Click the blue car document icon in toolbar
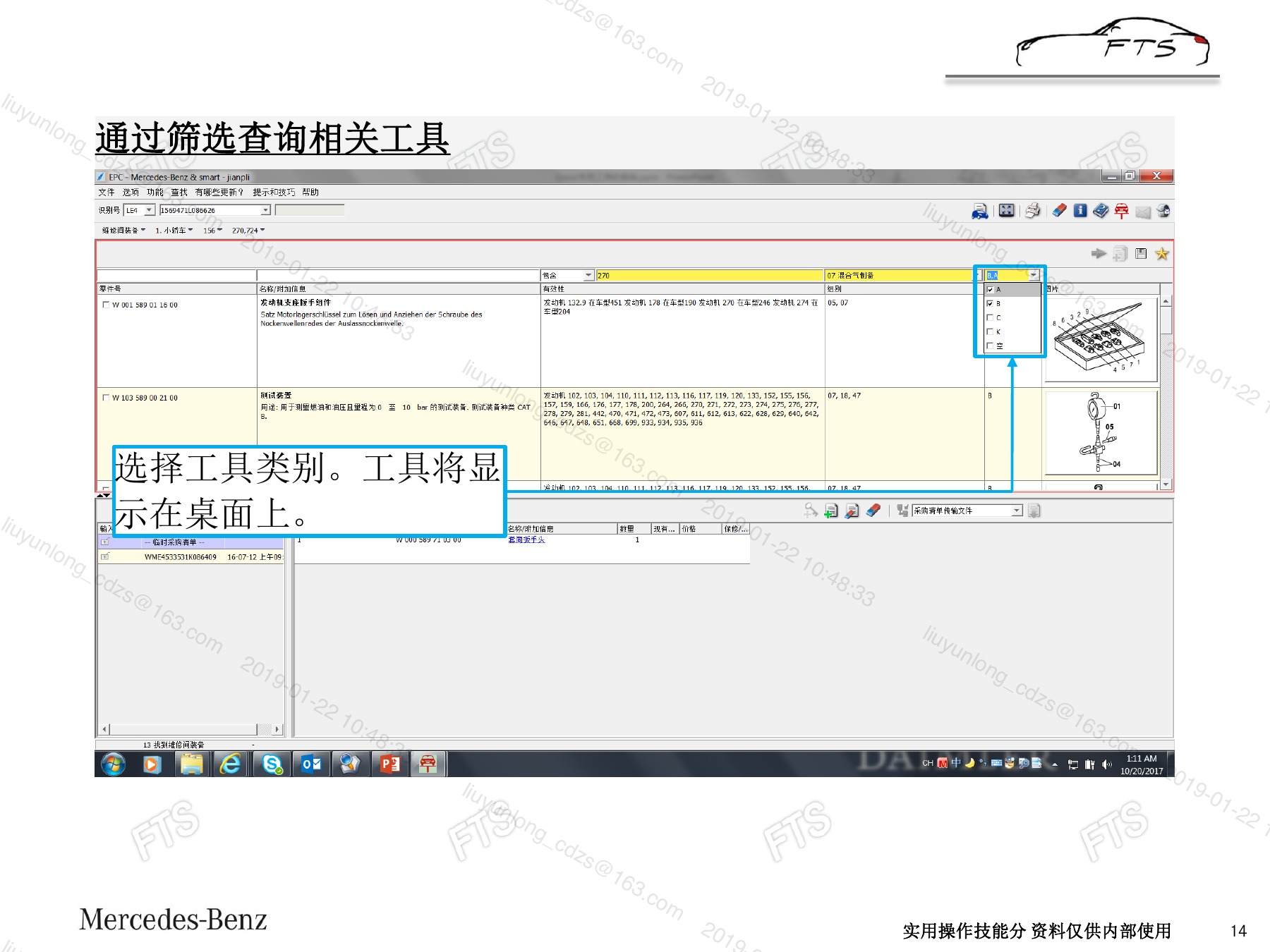 click(x=980, y=211)
